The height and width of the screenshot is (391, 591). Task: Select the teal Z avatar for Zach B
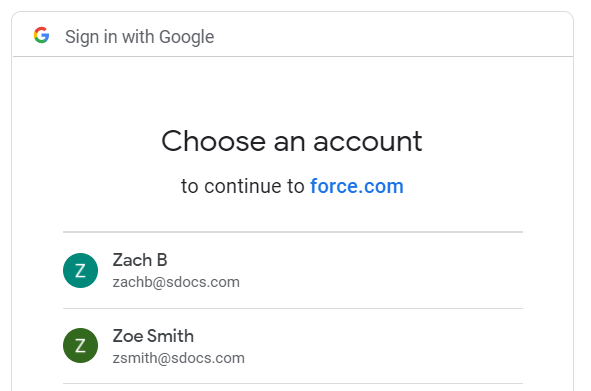point(80,270)
